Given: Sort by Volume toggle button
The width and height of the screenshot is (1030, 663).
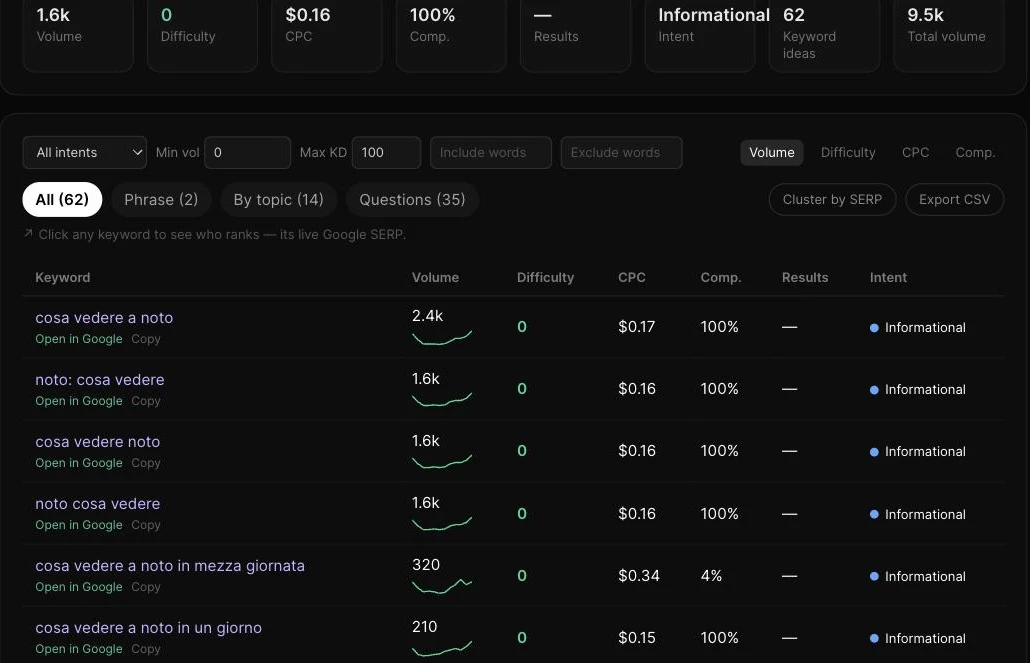Looking at the screenshot, I should click(x=772, y=152).
